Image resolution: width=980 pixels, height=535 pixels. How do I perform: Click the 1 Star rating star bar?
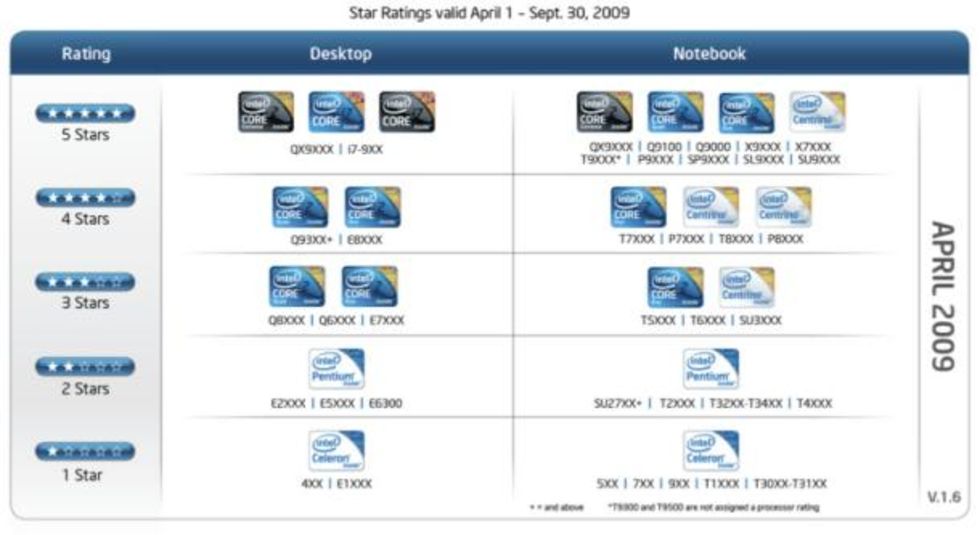[85, 453]
